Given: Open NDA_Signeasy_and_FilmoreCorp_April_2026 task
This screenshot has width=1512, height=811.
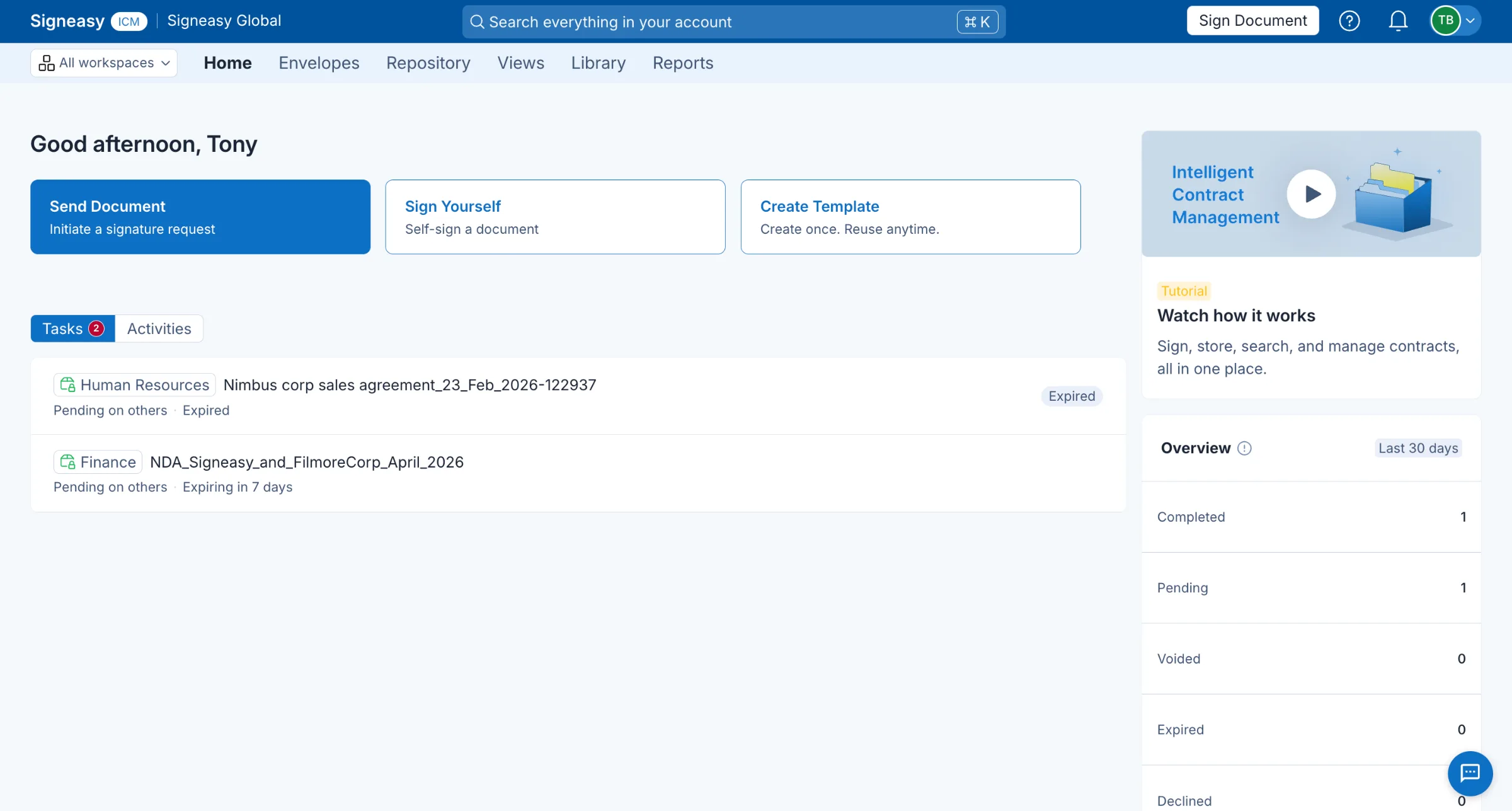Looking at the screenshot, I should 578,473.
